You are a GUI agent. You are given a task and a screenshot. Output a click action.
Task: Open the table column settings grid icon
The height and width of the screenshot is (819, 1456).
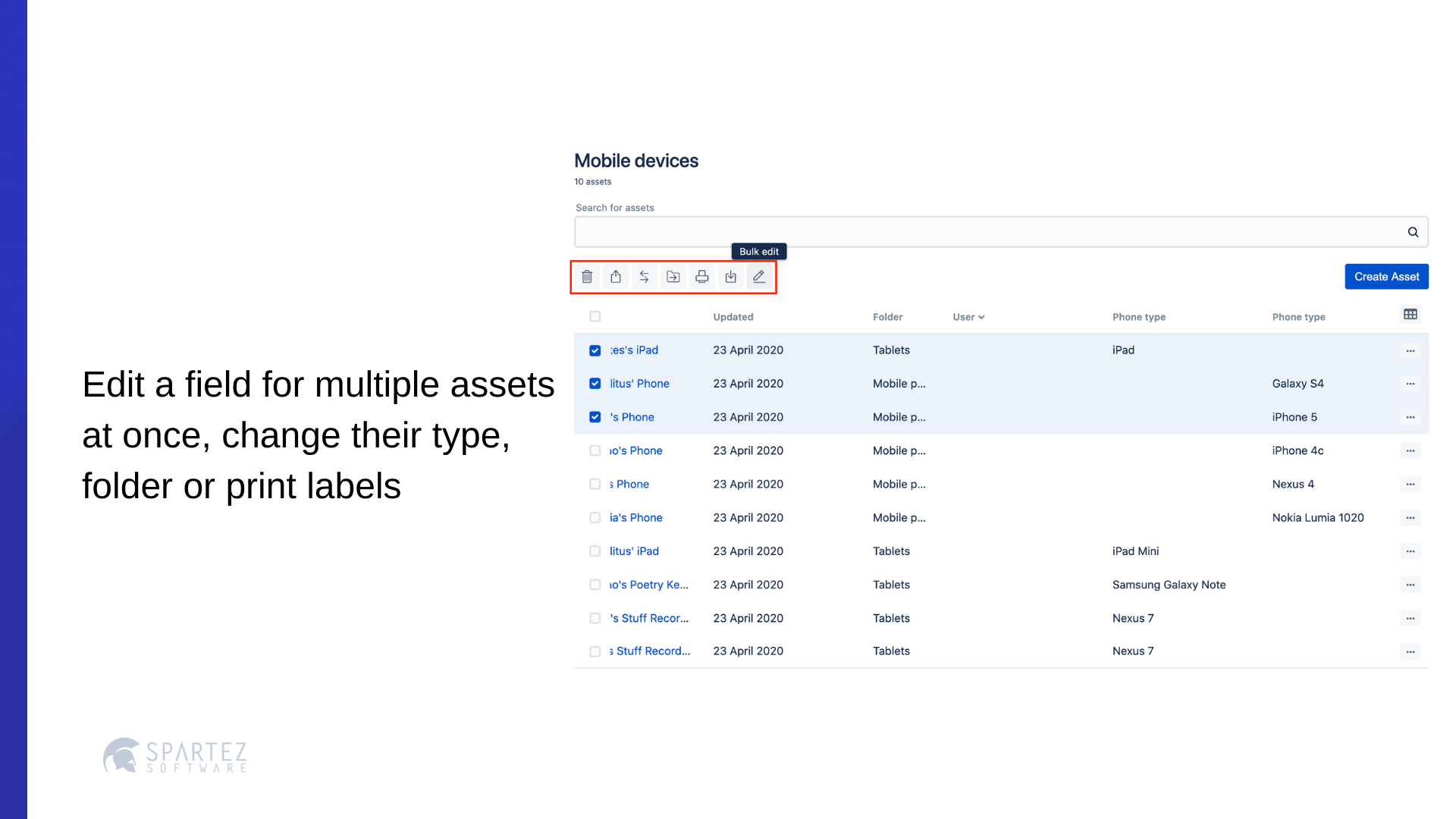1410,314
